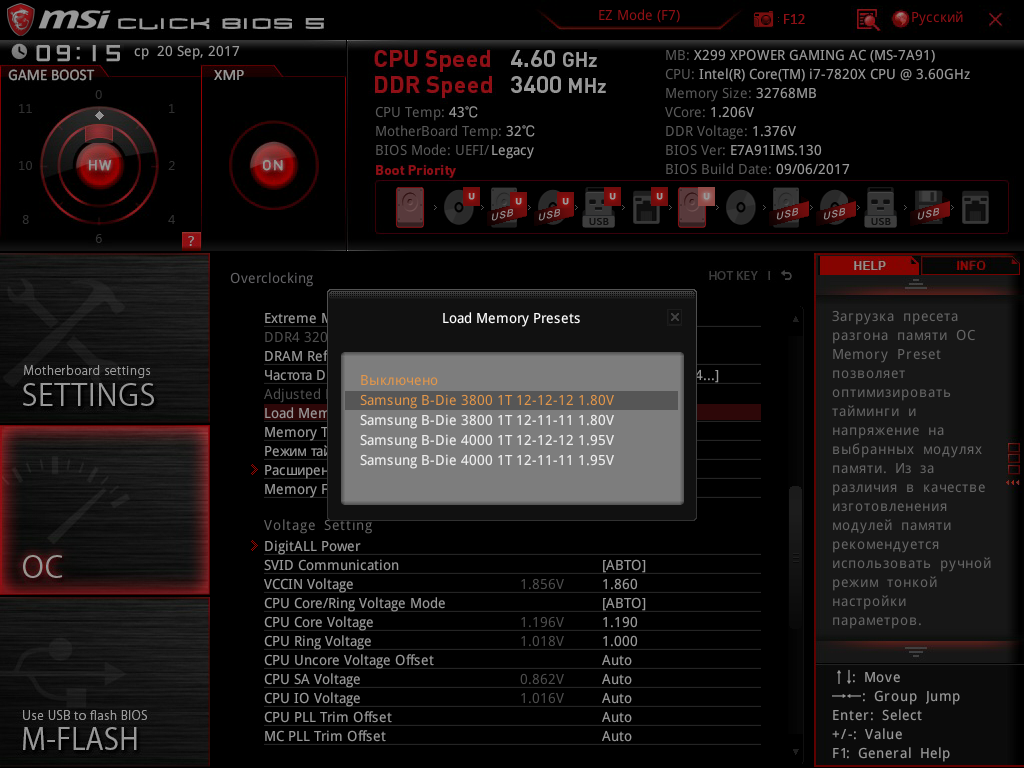Take a screenshot with the F12 camera icon
This screenshot has width=1024, height=768.
[x=763, y=19]
